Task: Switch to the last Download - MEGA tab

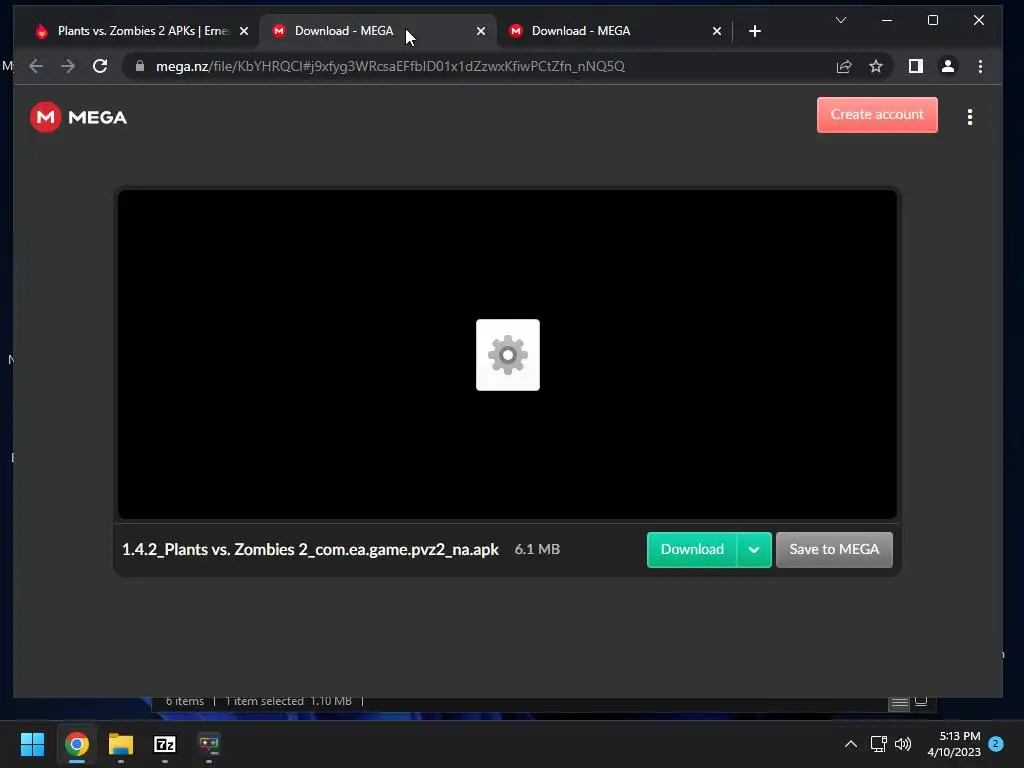Action: (x=614, y=31)
